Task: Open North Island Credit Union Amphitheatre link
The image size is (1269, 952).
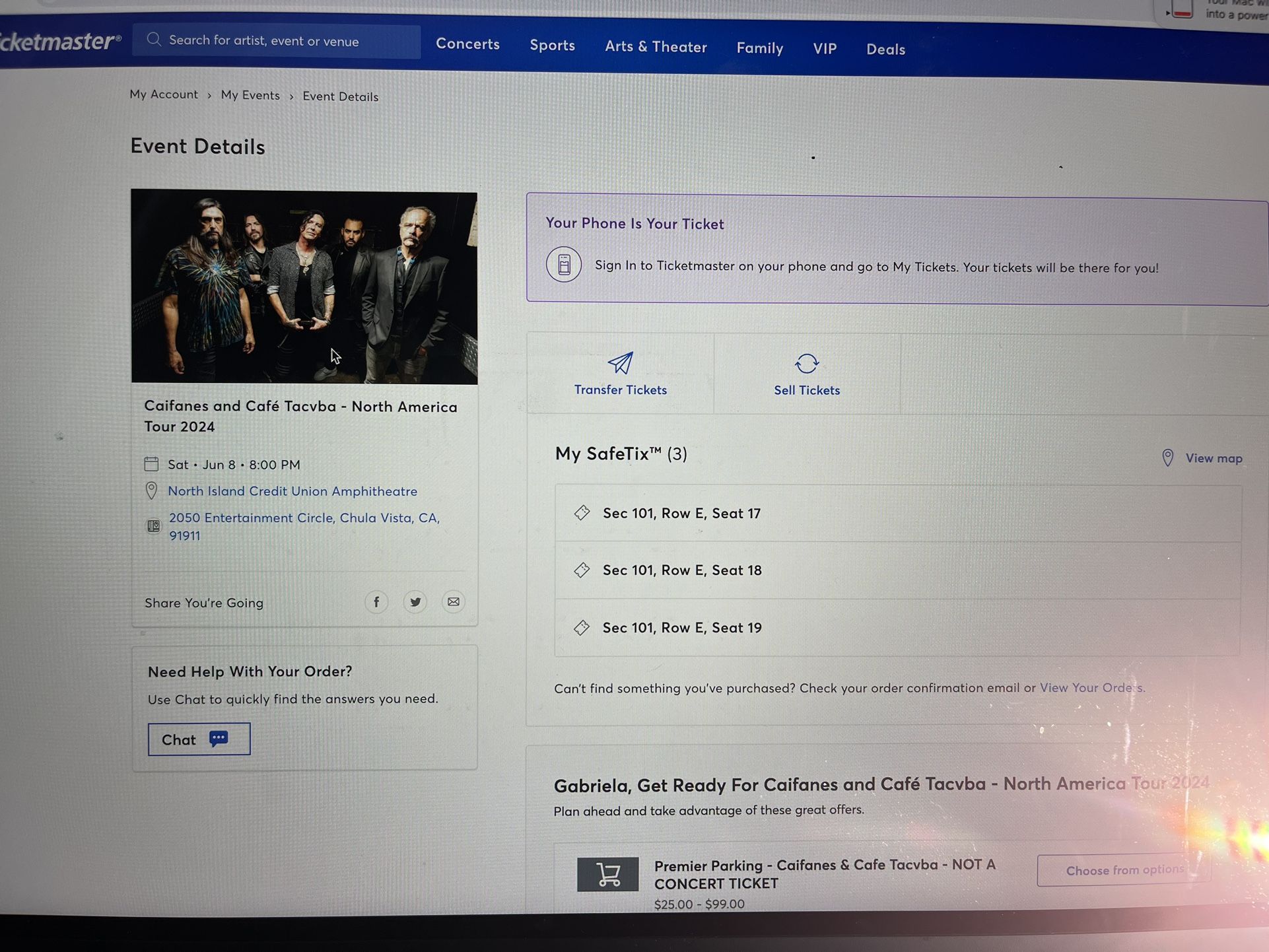Action: point(292,491)
